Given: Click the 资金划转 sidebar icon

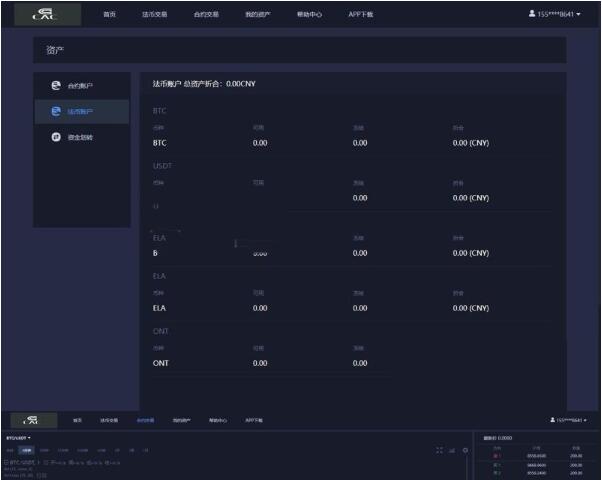Looking at the screenshot, I should [56, 137].
